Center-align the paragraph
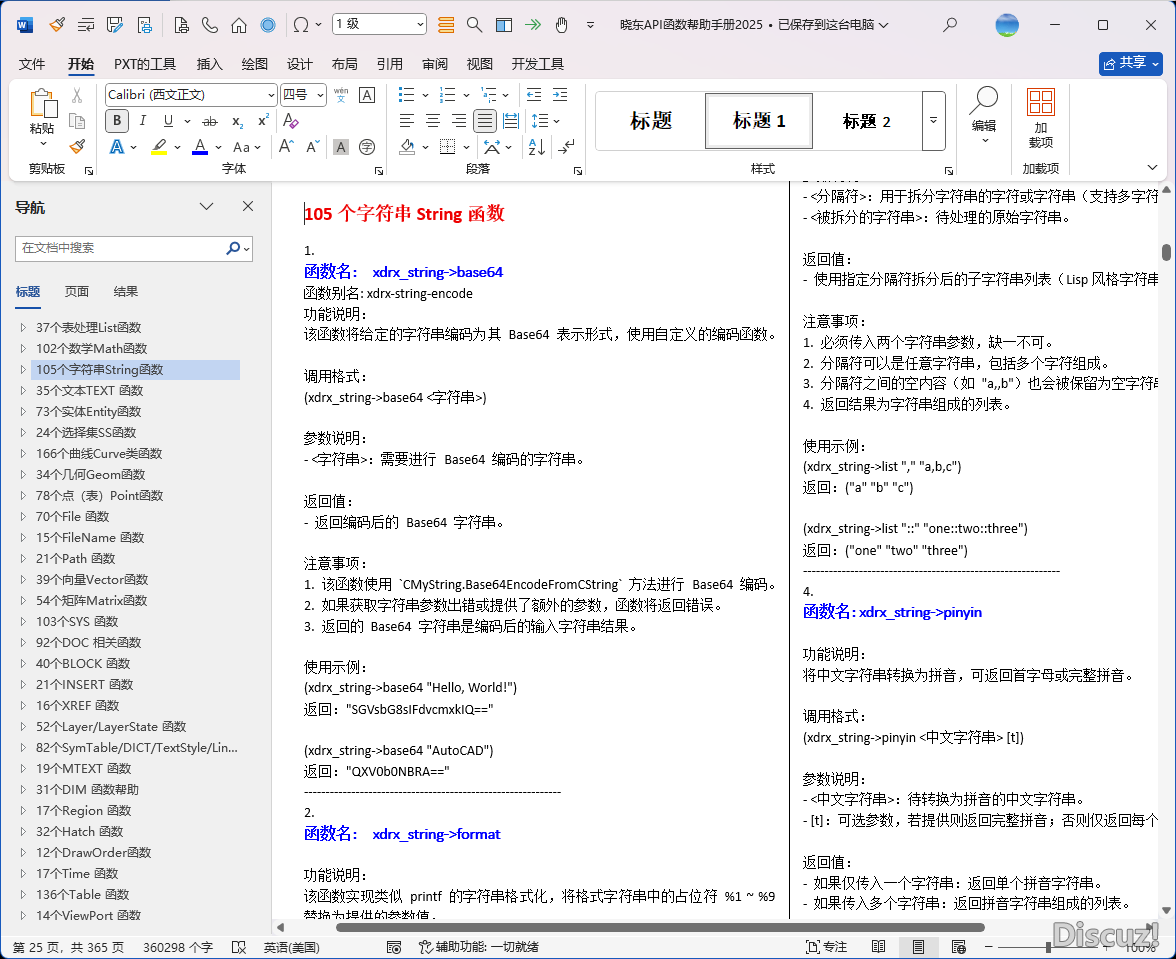Screen dimensions: 1176x959 pos(433,121)
